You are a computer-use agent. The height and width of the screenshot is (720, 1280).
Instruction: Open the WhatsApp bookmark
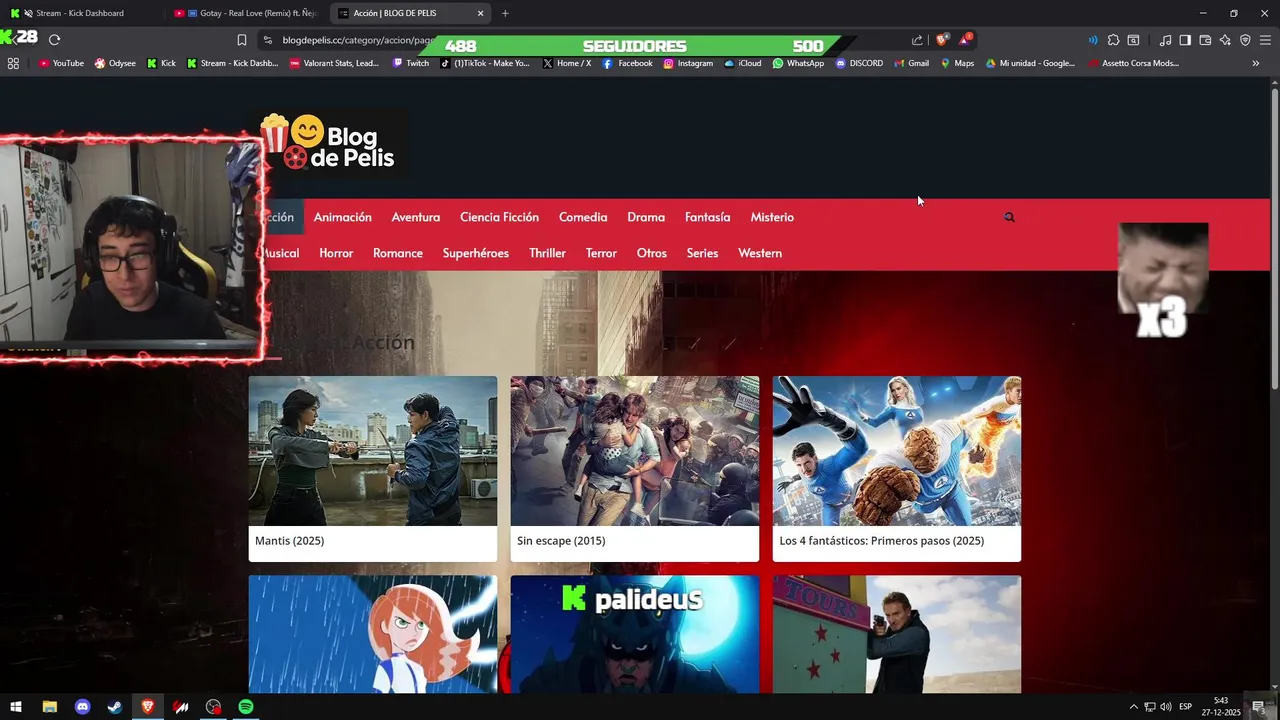point(798,63)
